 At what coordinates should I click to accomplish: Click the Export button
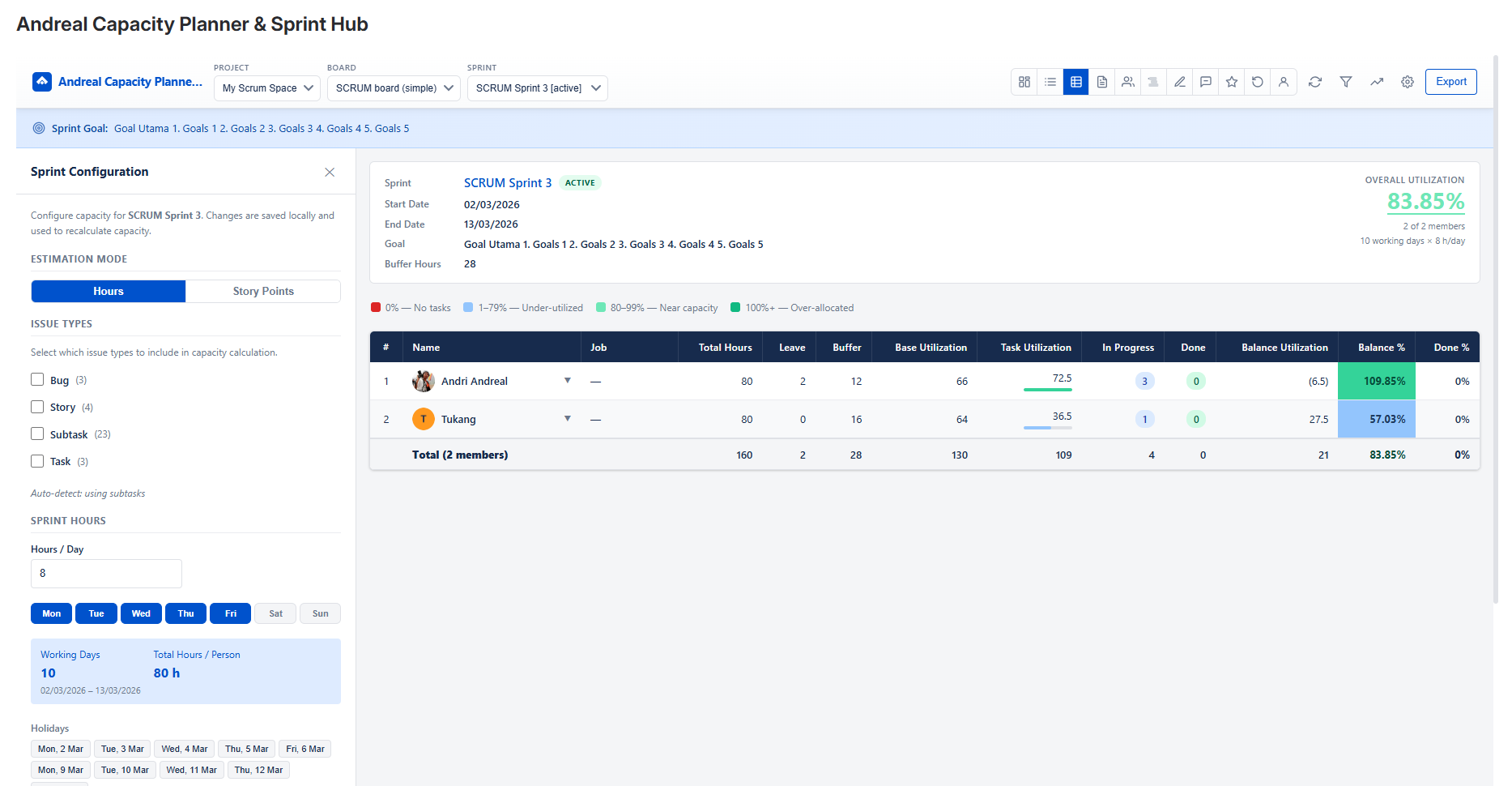(x=1450, y=82)
